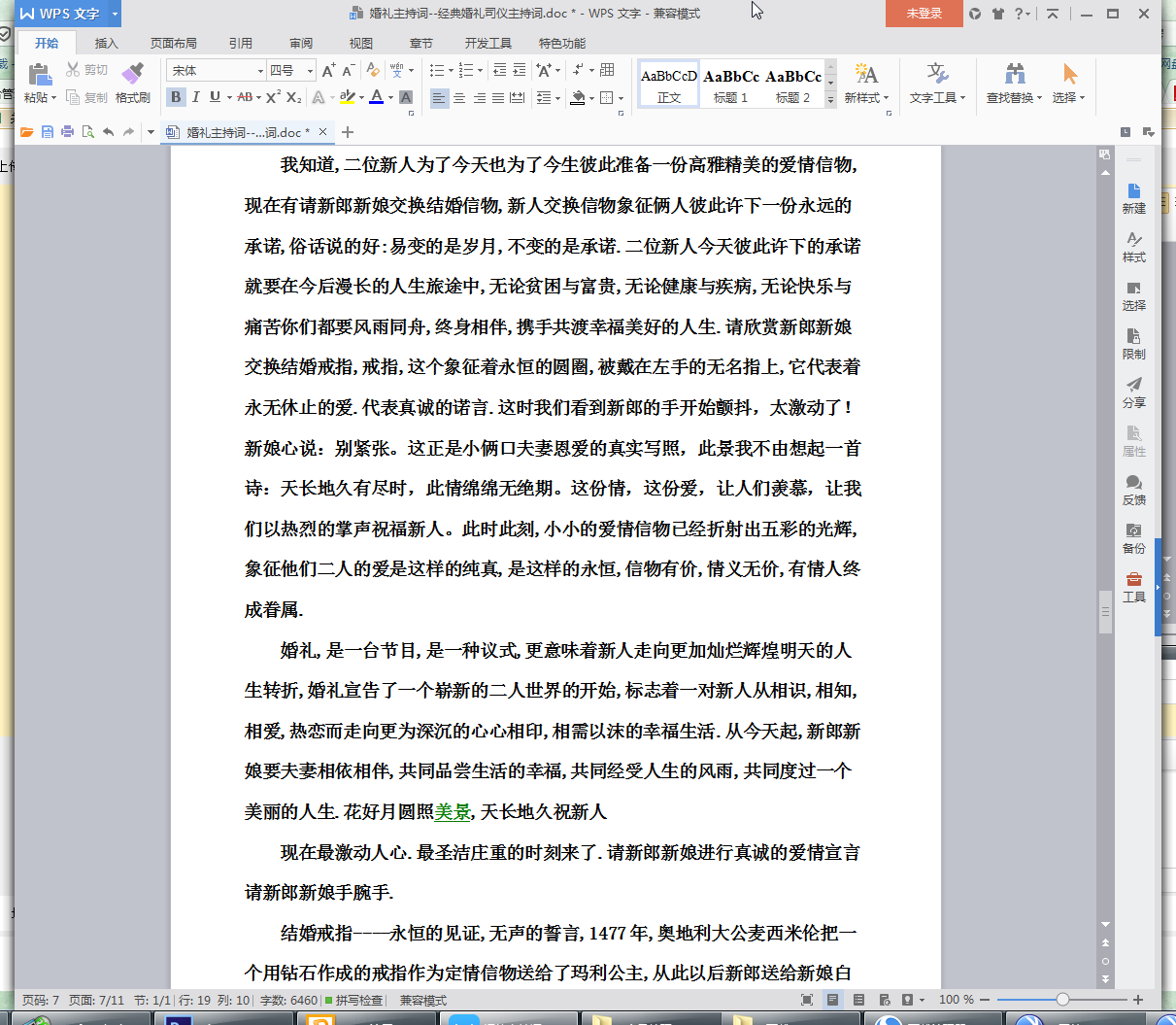Switch to 审阅 tab
The height and width of the screenshot is (1025, 1176).
coord(301,43)
